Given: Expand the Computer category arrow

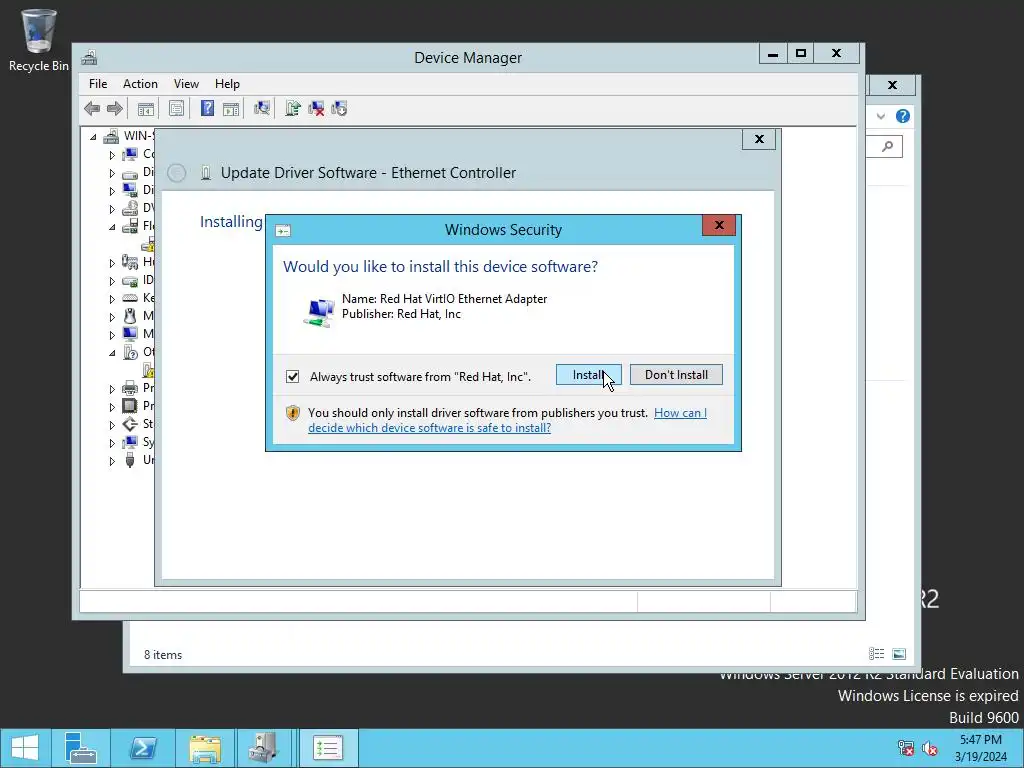Looking at the screenshot, I should point(112,155).
